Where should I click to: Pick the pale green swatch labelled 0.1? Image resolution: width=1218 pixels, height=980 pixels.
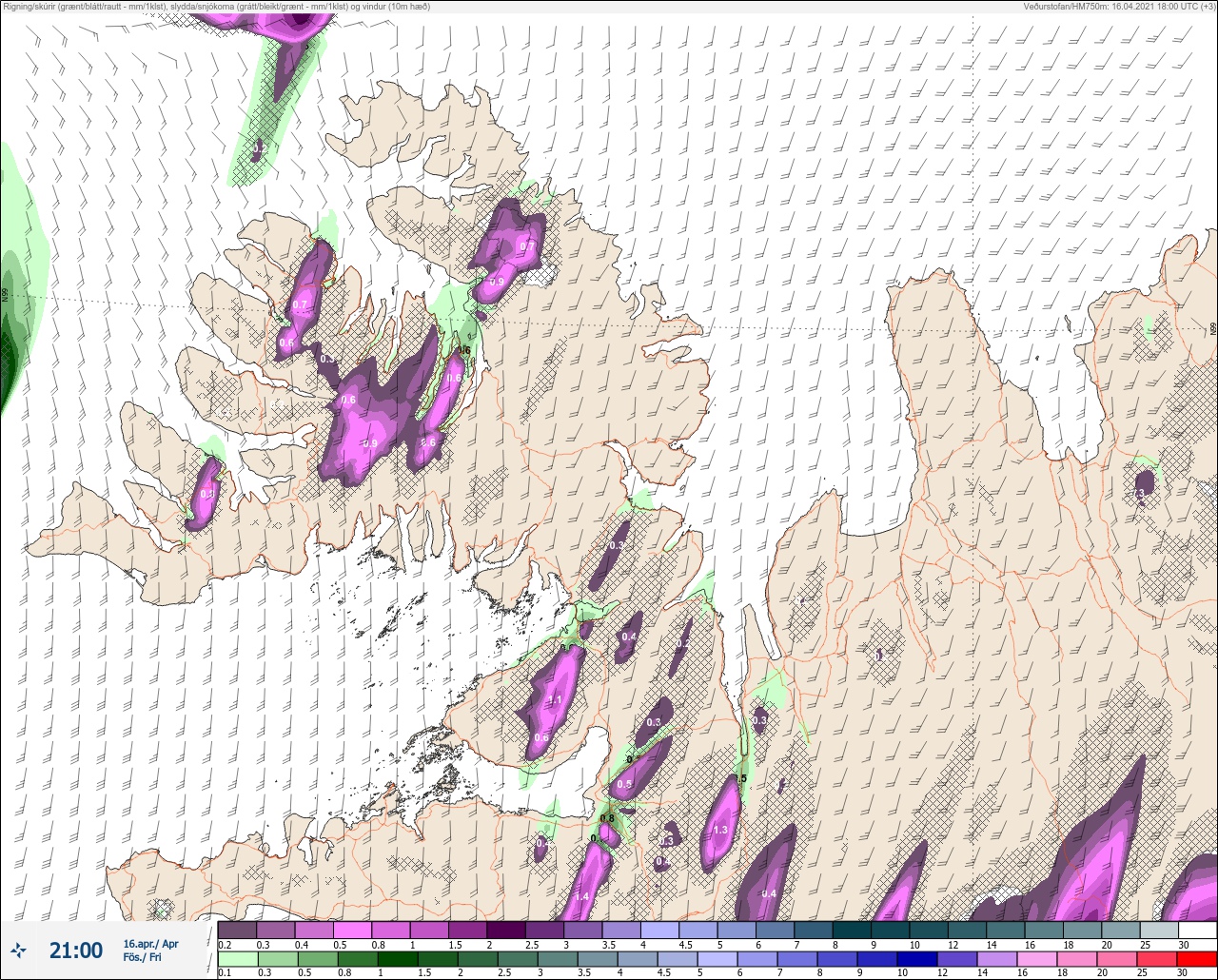pyautogui.click(x=237, y=958)
